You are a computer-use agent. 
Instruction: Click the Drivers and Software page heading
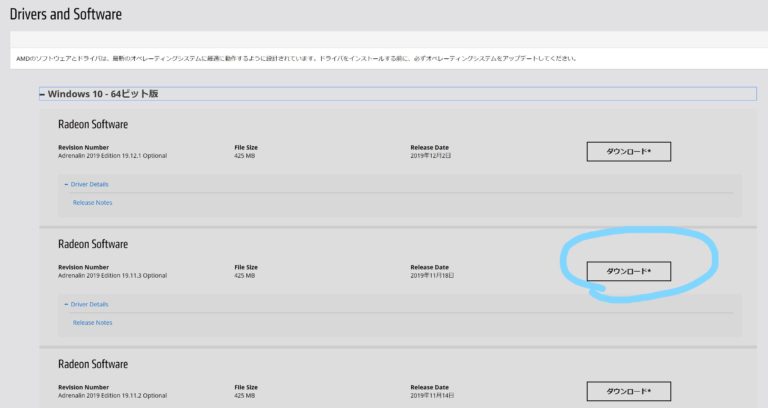click(x=68, y=14)
